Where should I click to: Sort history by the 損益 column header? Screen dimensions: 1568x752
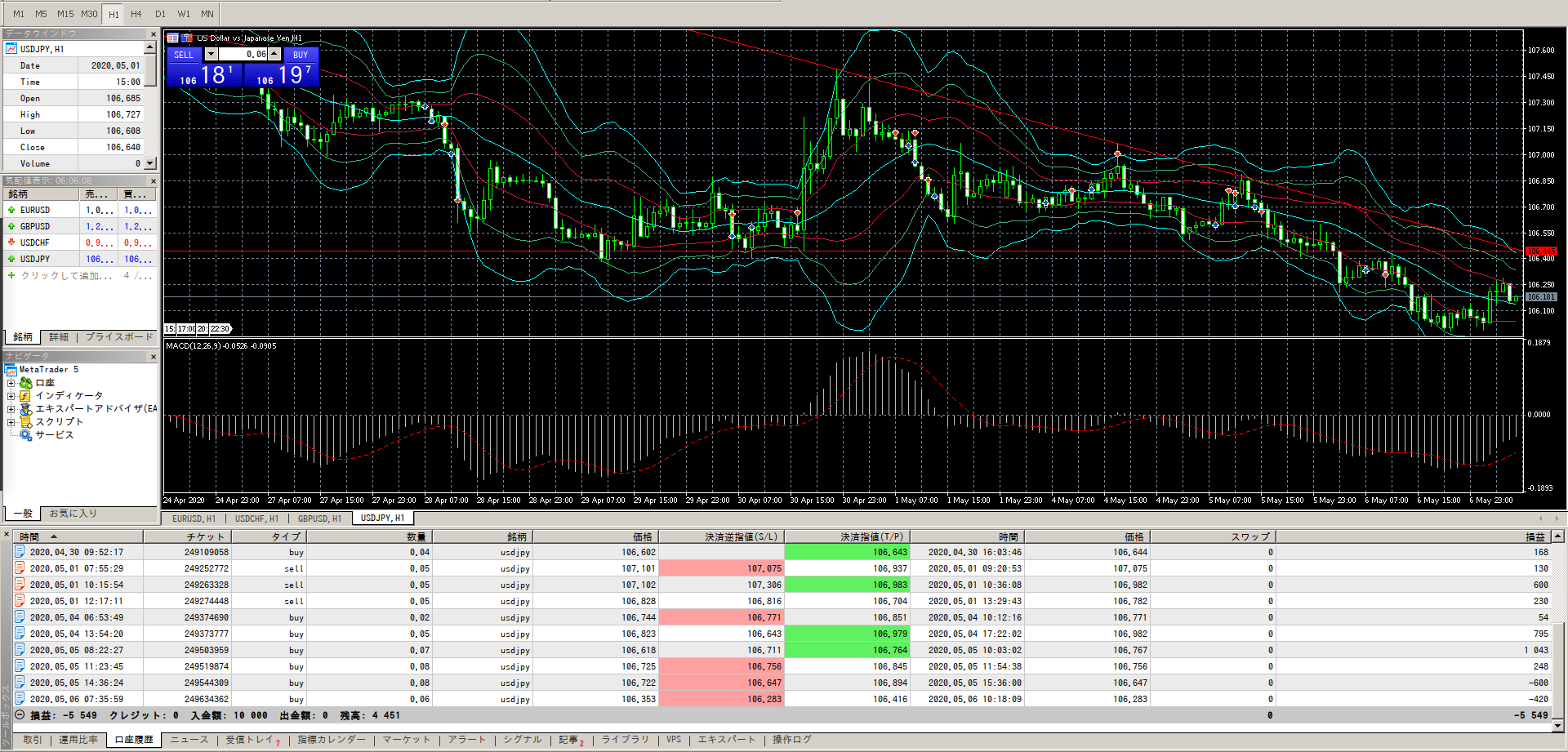click(1413, 536)
